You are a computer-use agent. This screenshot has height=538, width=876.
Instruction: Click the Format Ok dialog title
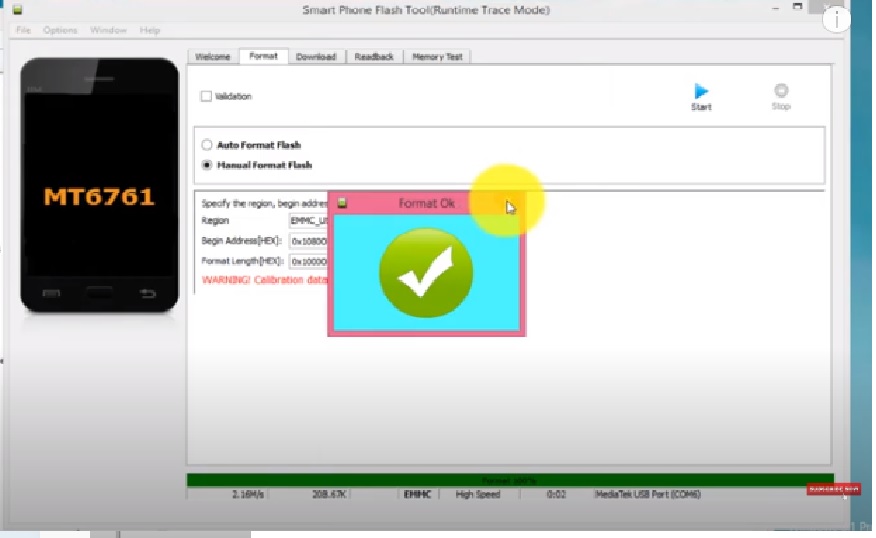426,203
